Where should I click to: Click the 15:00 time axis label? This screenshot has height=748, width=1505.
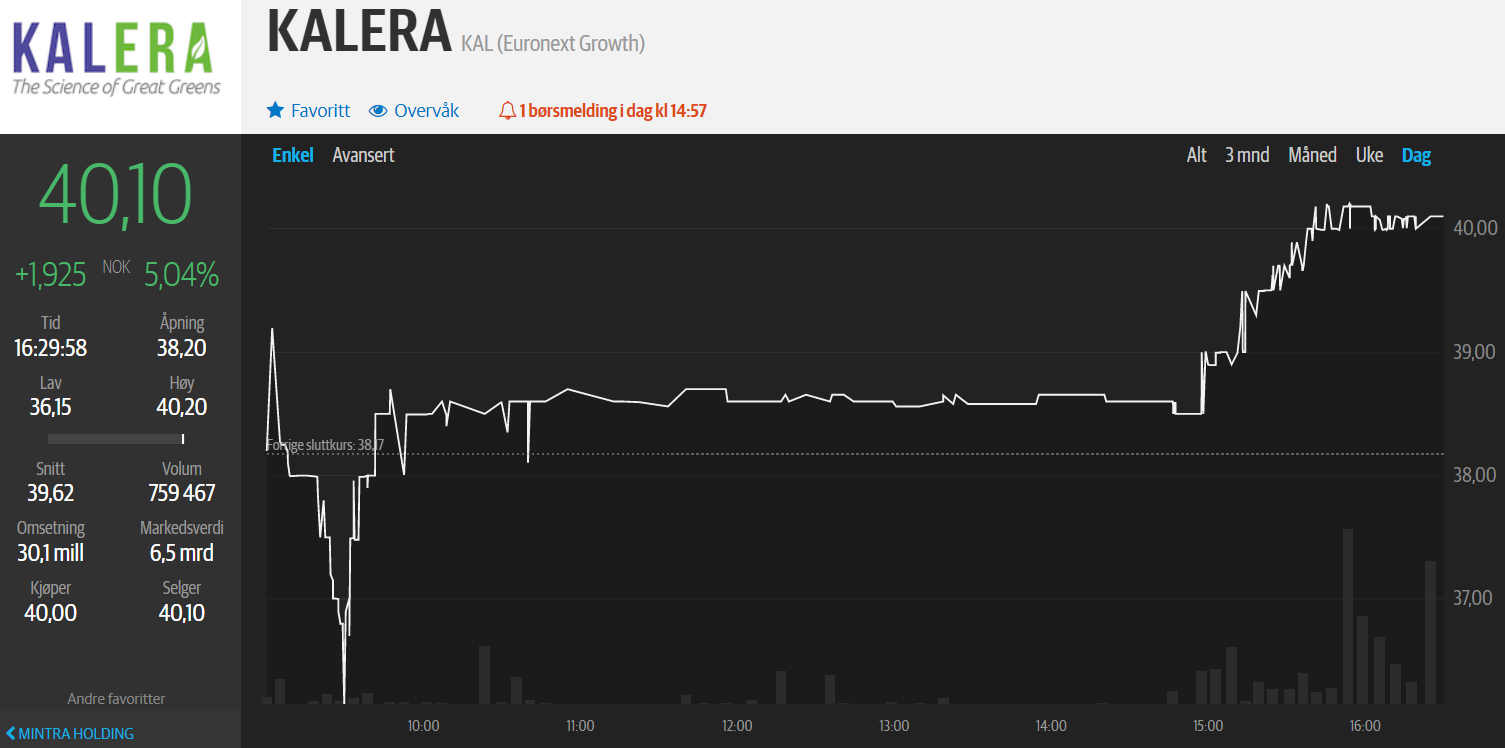point(1208,726)
